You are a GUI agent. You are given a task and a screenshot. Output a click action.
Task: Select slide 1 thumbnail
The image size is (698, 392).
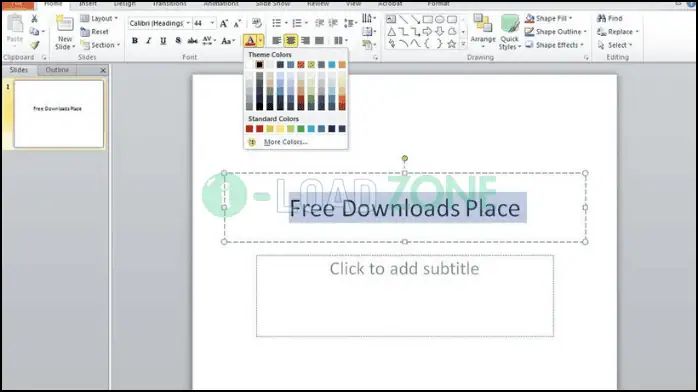pos(59,114)
